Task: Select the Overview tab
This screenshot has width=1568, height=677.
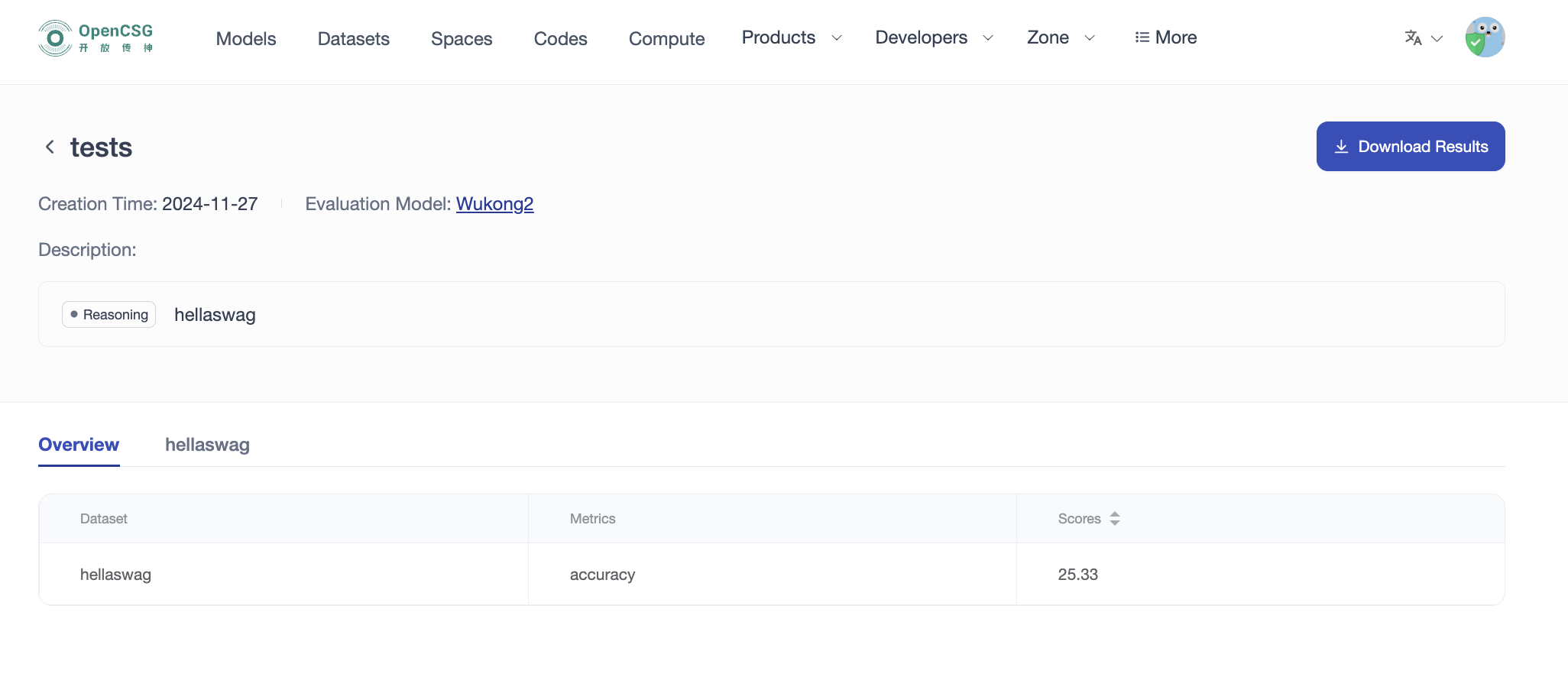Action: [x=79, y=445]
